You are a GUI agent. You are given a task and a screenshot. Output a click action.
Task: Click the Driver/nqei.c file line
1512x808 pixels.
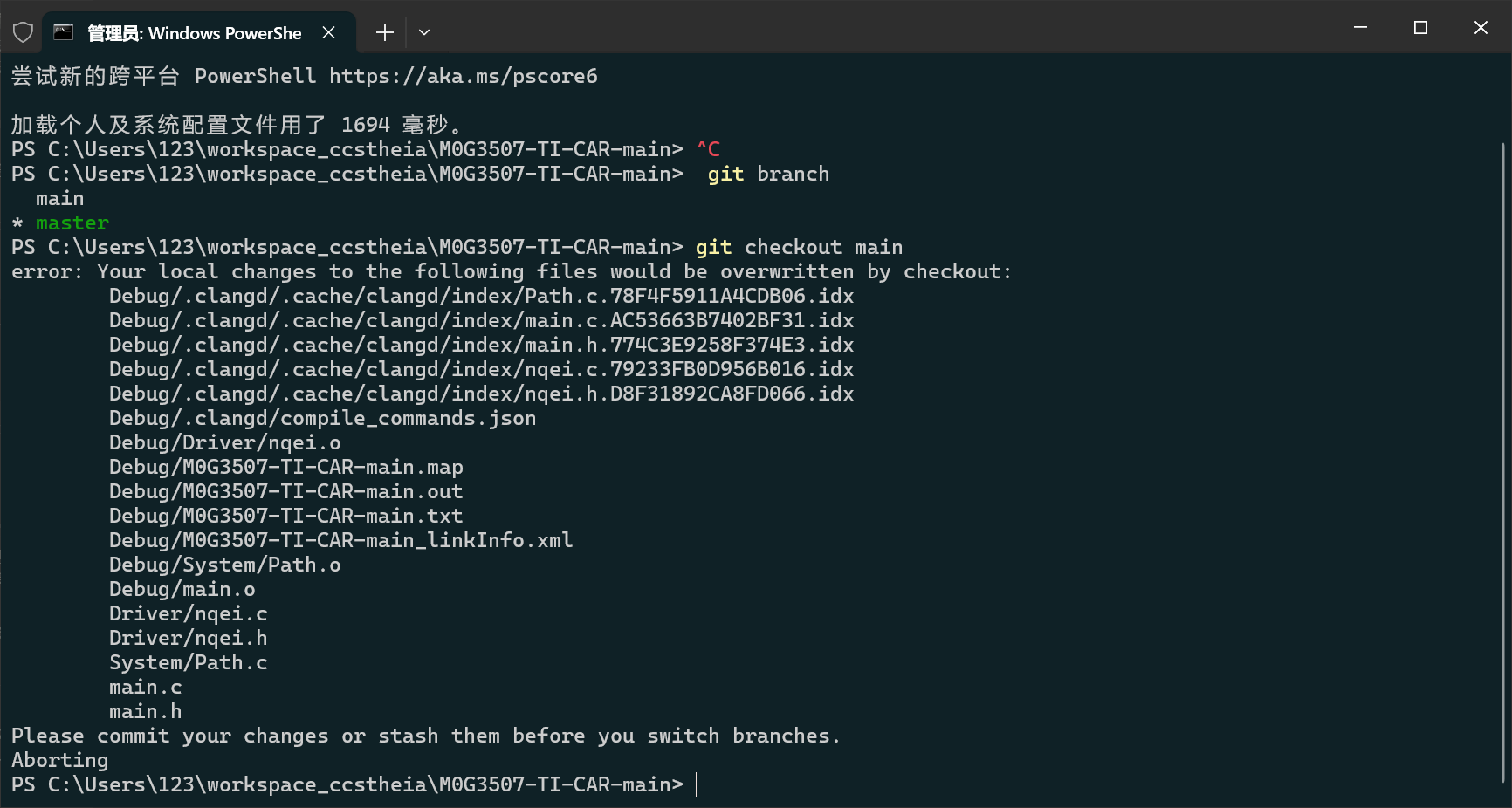pos(188,614)
